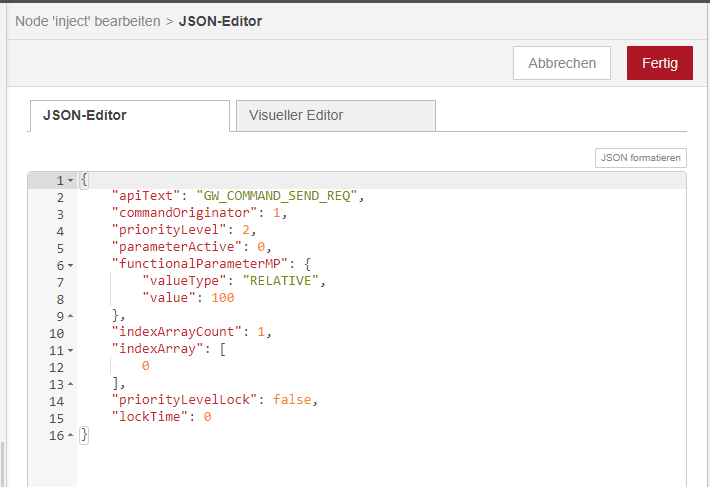Click the opening brace on line 1

click(84, 180)
